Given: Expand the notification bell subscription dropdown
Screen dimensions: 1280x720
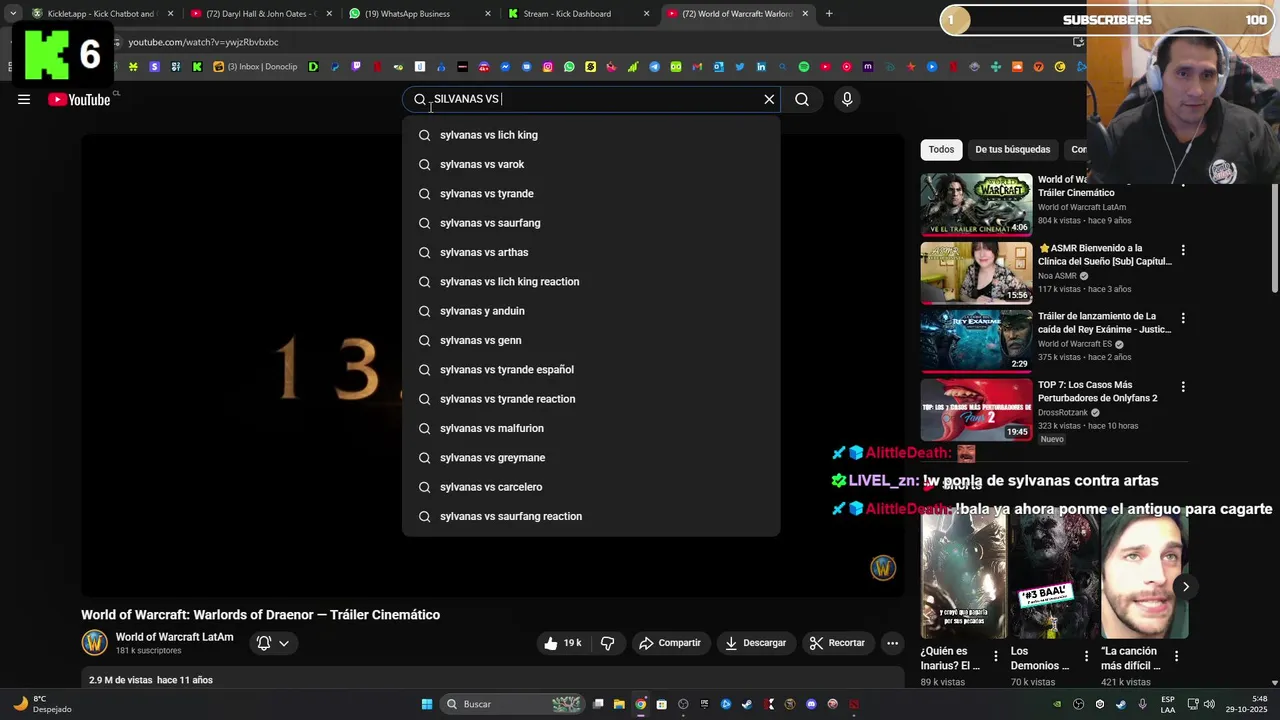Looking at the screenshot, I should pyautogui.click(x=273, y=643).
